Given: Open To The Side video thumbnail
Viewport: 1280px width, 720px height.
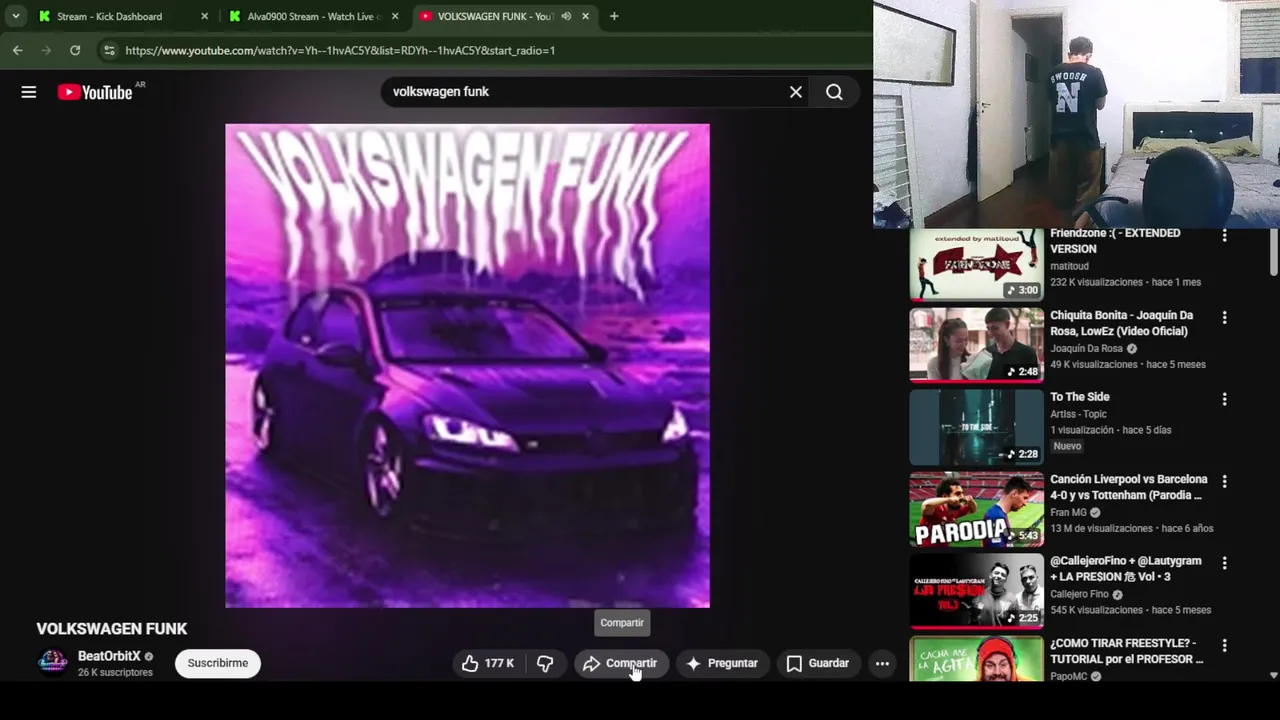Looking at the screenshot, I should (976, 427).
